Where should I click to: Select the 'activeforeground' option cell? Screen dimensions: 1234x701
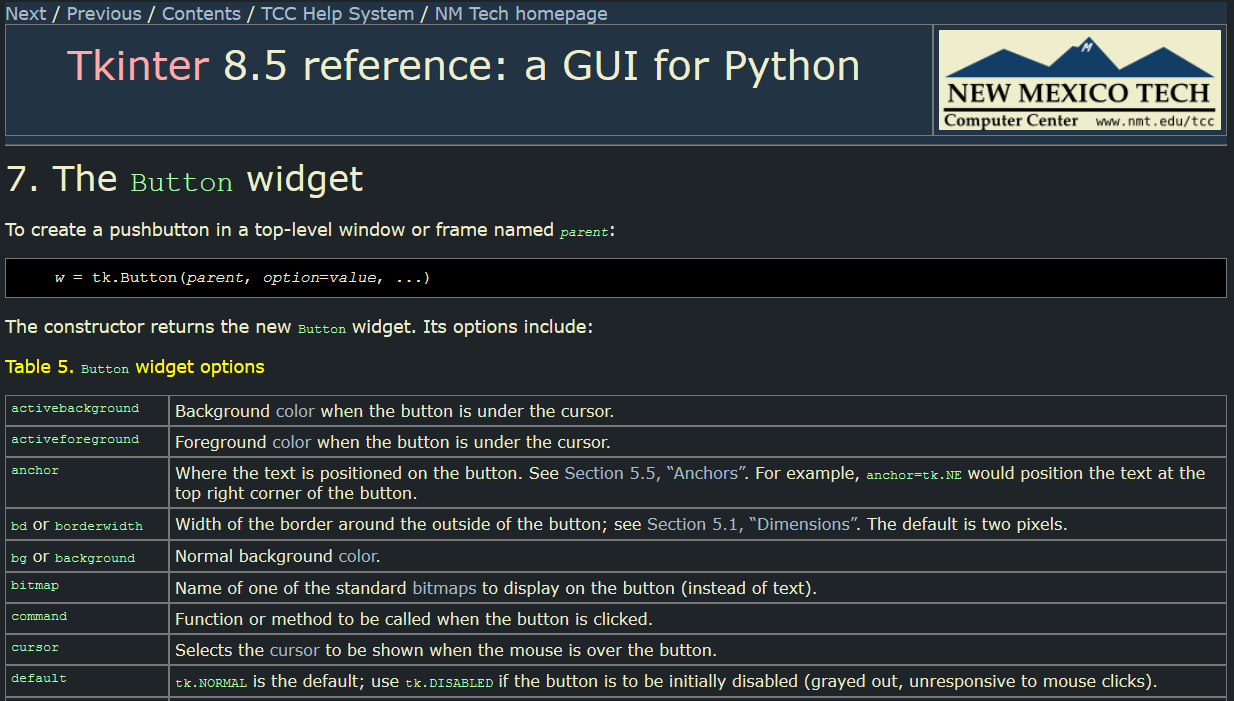(88, 442)
